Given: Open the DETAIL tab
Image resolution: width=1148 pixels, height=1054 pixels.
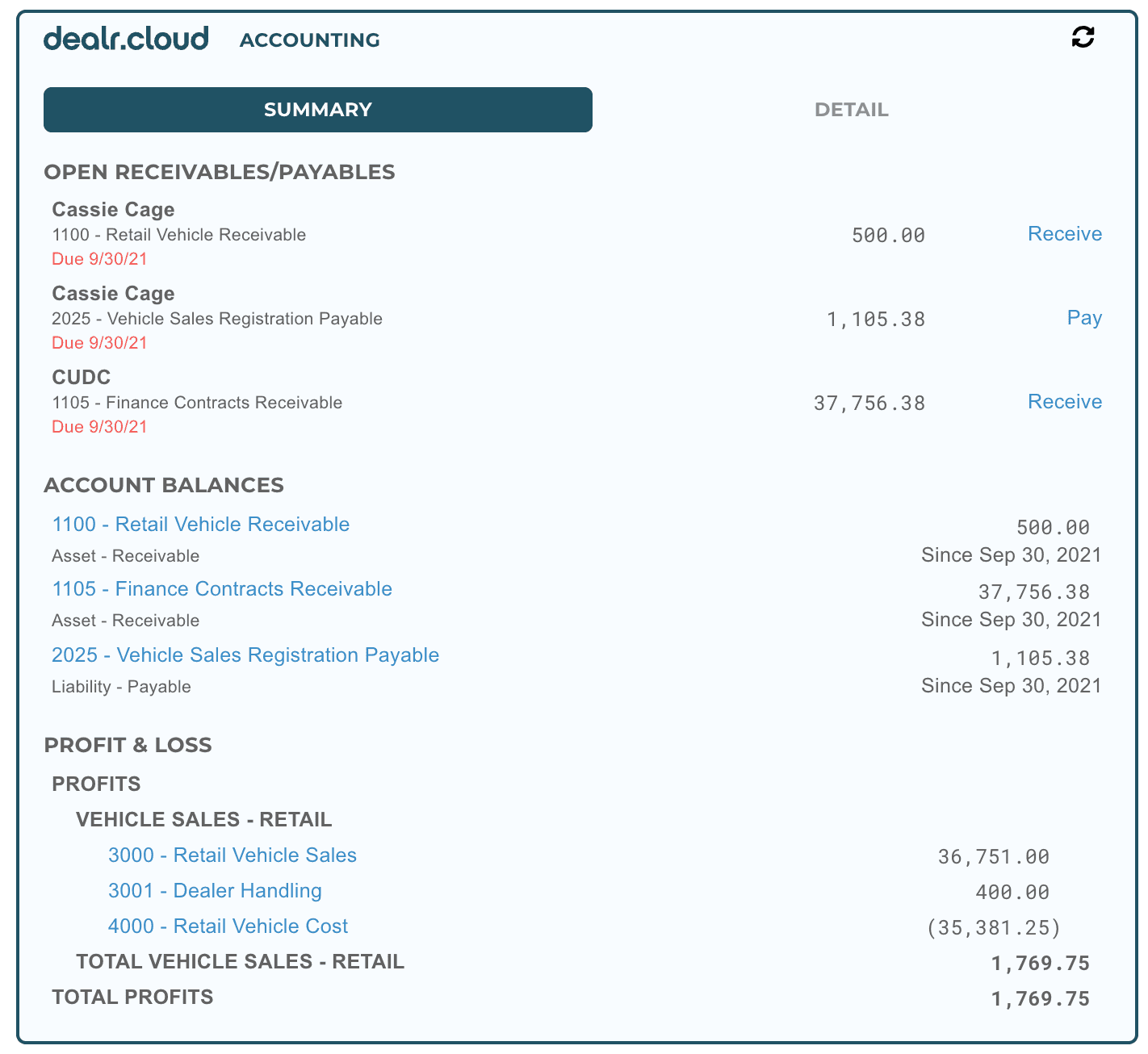Looking at the screenshot, I should tap(851, 110).
